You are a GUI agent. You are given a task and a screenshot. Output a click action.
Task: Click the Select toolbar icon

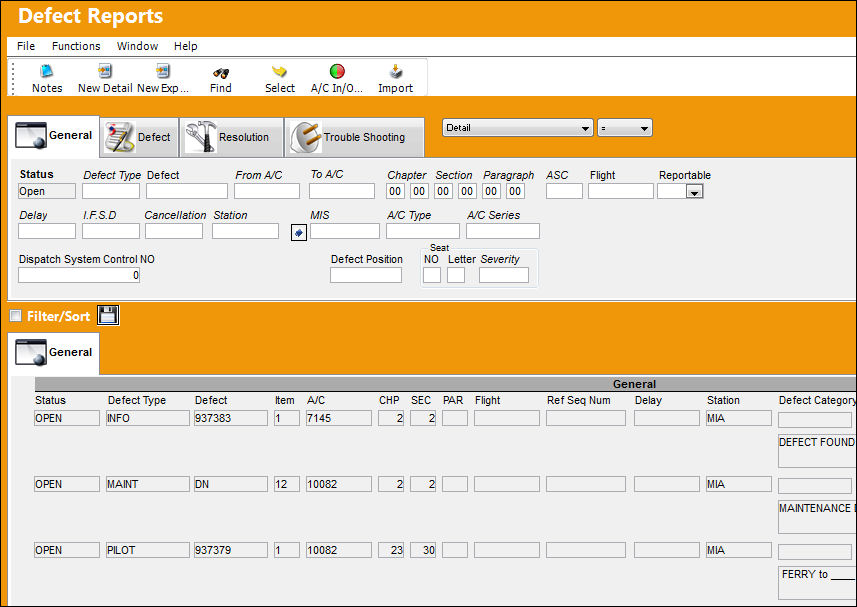point(280,79)
